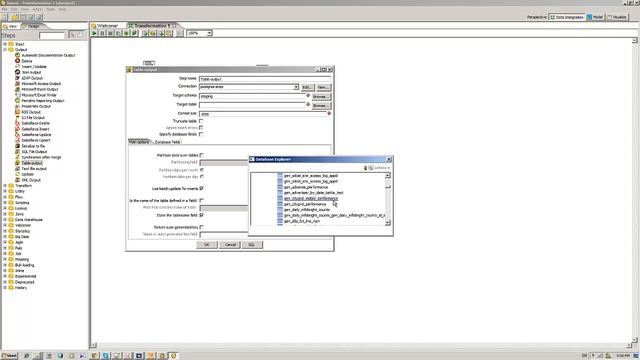Viewport: 640px width, 360px height.
Task: Click the Edit connection button
Action: click(307, 87)
